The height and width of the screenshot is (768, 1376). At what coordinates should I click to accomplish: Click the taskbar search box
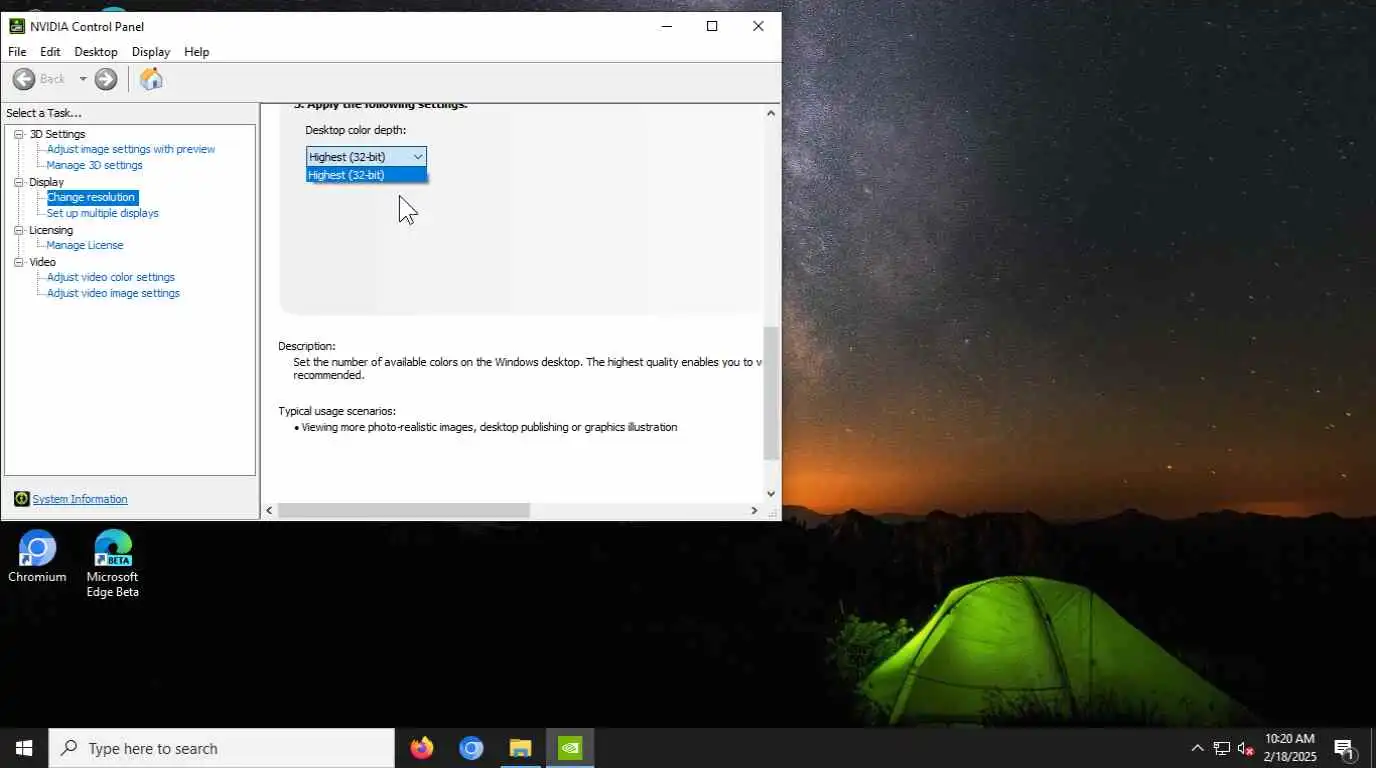point(222,748)
